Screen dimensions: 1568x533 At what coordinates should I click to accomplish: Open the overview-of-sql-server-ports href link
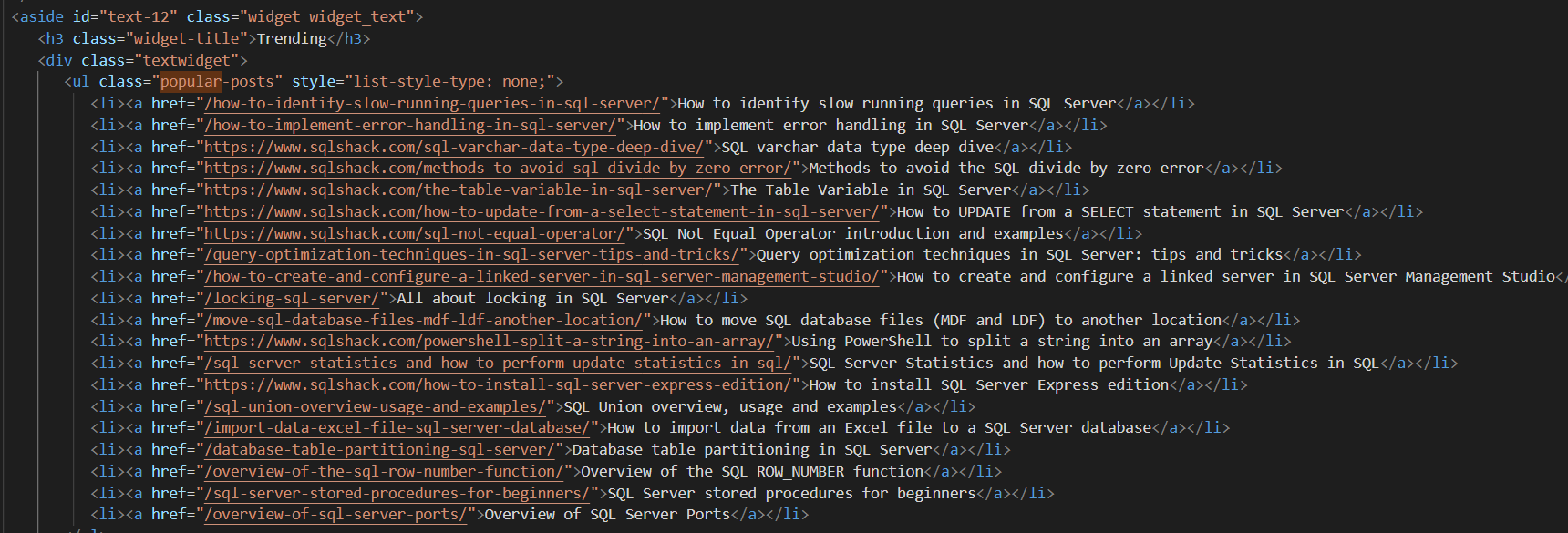335,515
